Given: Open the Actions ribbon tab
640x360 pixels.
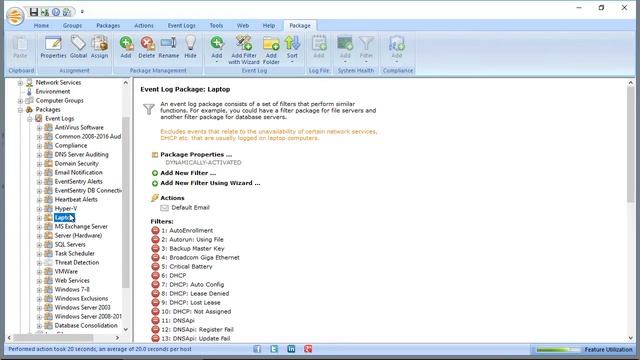Looking at the screenshot, I should (144, 25).
